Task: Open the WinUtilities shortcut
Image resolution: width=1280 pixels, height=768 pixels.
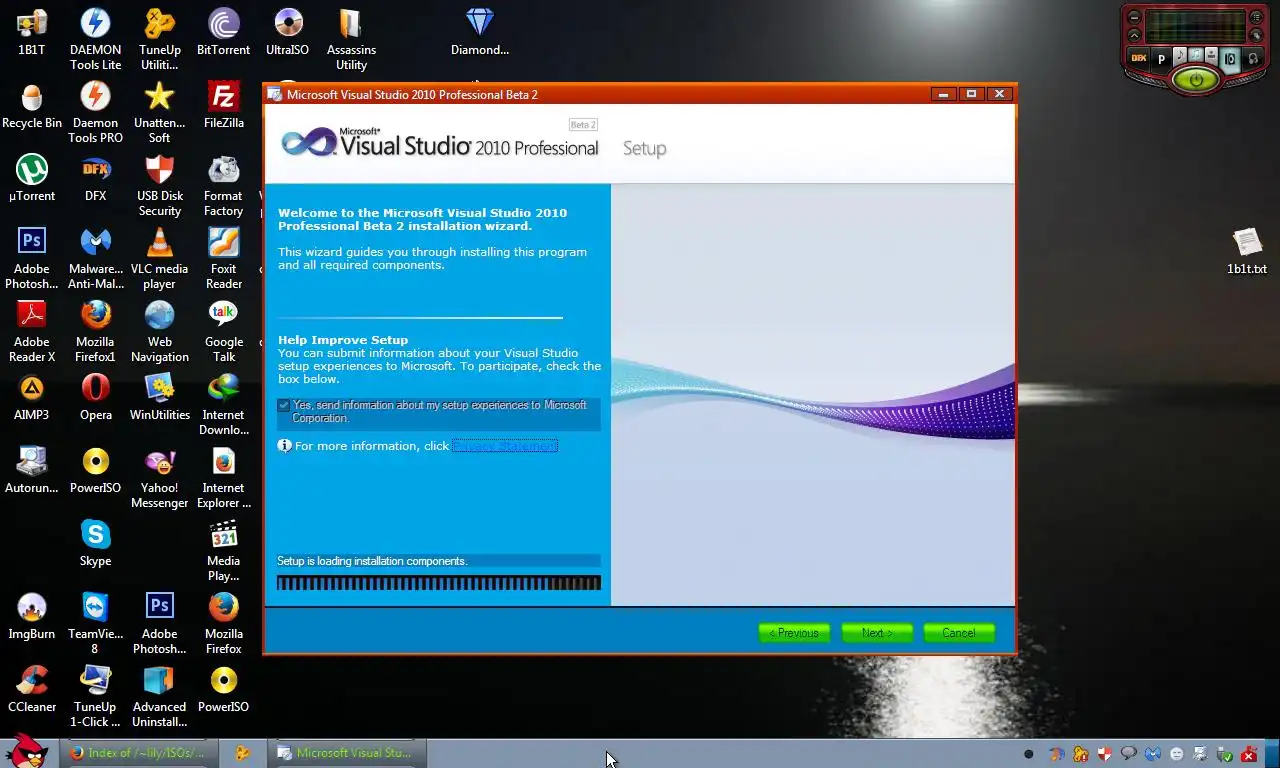Action: tap(160, 397)
